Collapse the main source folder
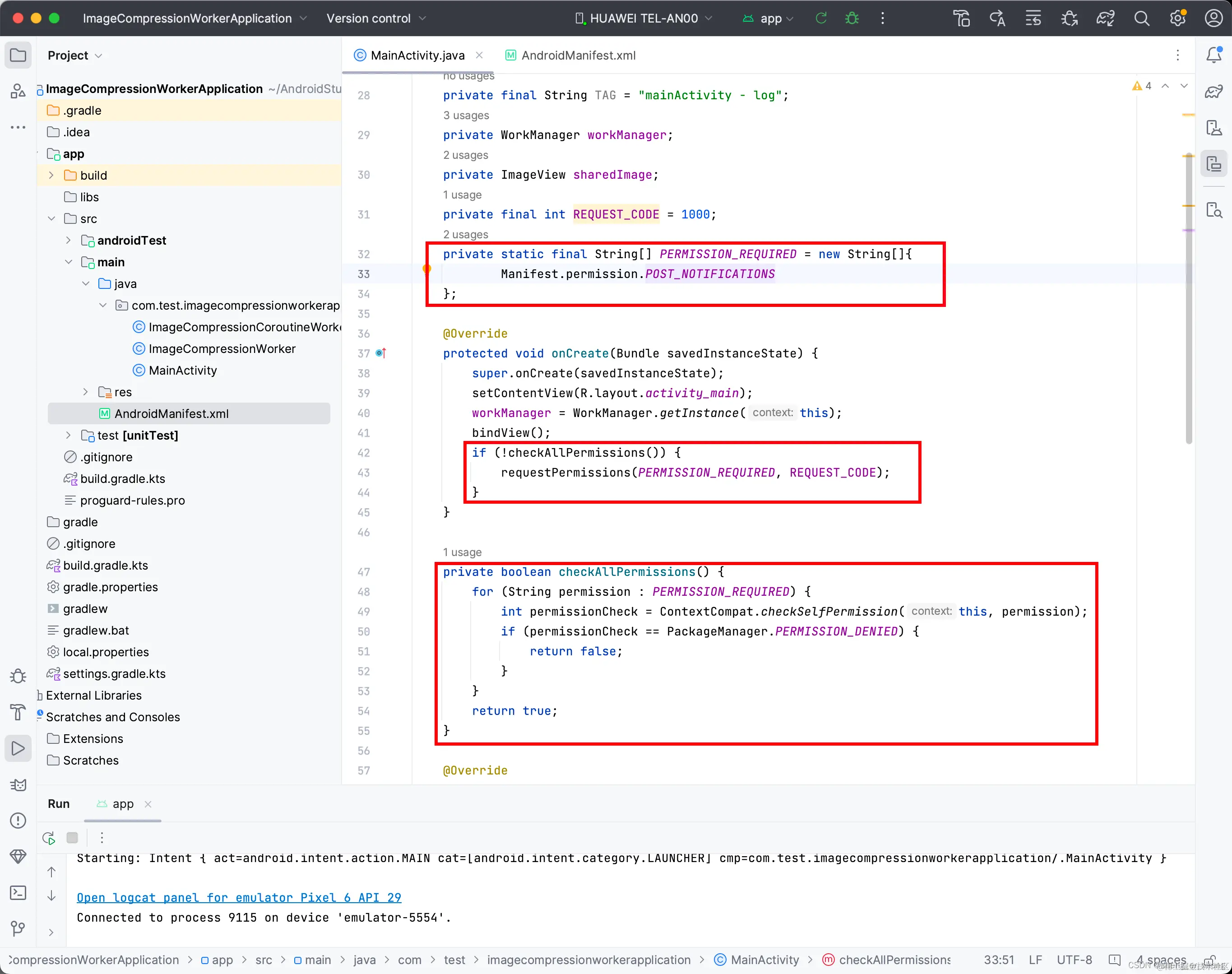The image size is (1232, 974). click(69, 262)
